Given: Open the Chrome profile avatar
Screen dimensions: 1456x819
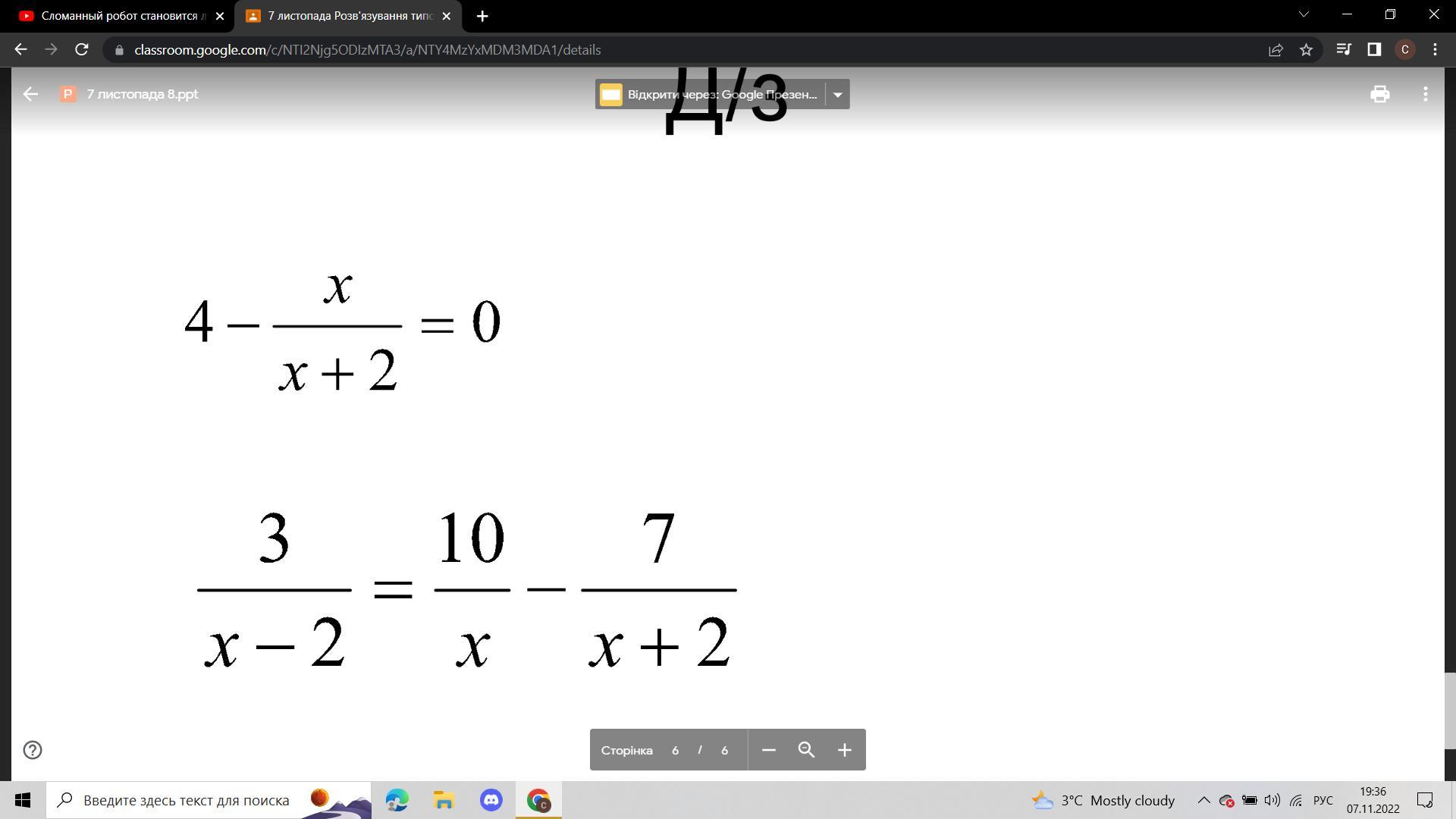Looking at the screenshot, I should [x=1404, y=50].
